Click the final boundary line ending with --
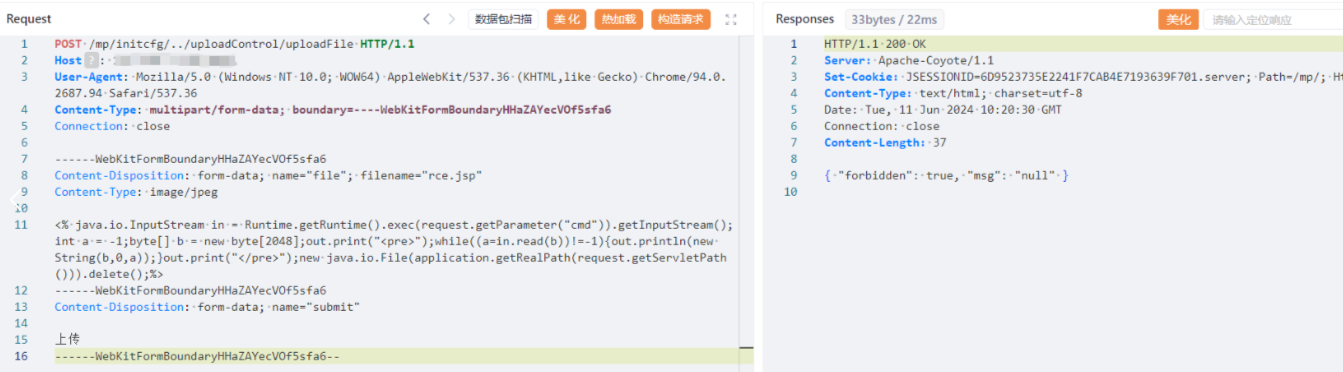Viewport: 1343px width, 372px height. coord(198,355)
